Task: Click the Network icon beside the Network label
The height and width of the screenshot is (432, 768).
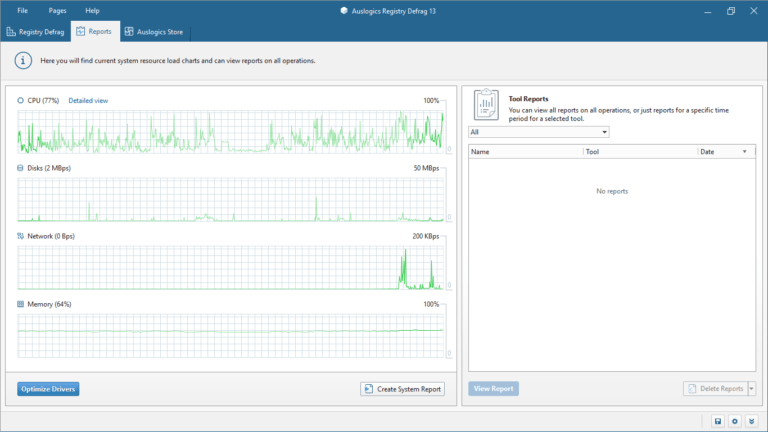Action: pyautogui.click(x=21, y=236)
